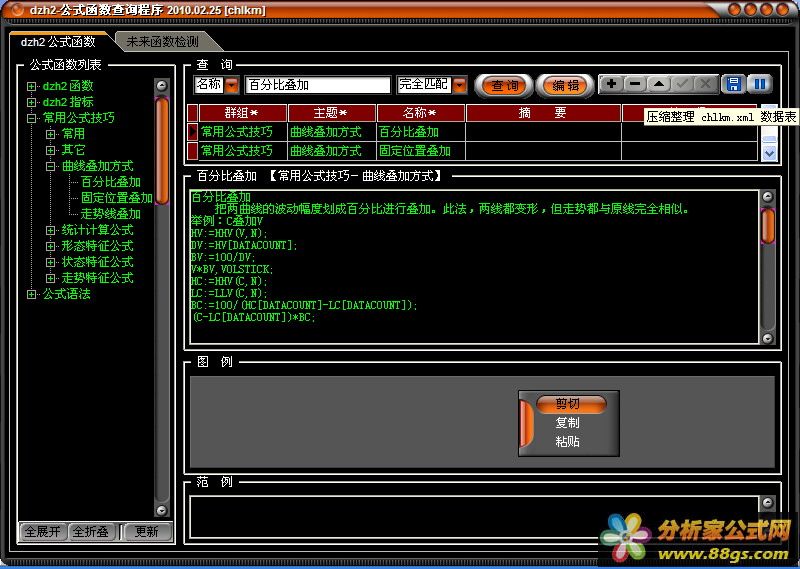Click the up-triangle edit-record icon
Screen dimensions: 800x569
[x=659, y=84]
